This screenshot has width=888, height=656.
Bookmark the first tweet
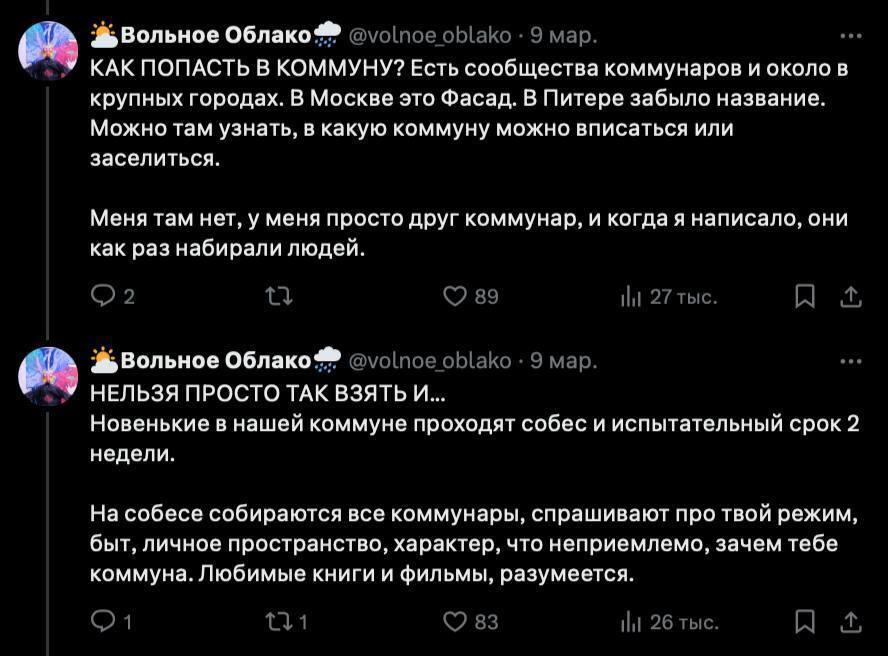coord(804,296)
